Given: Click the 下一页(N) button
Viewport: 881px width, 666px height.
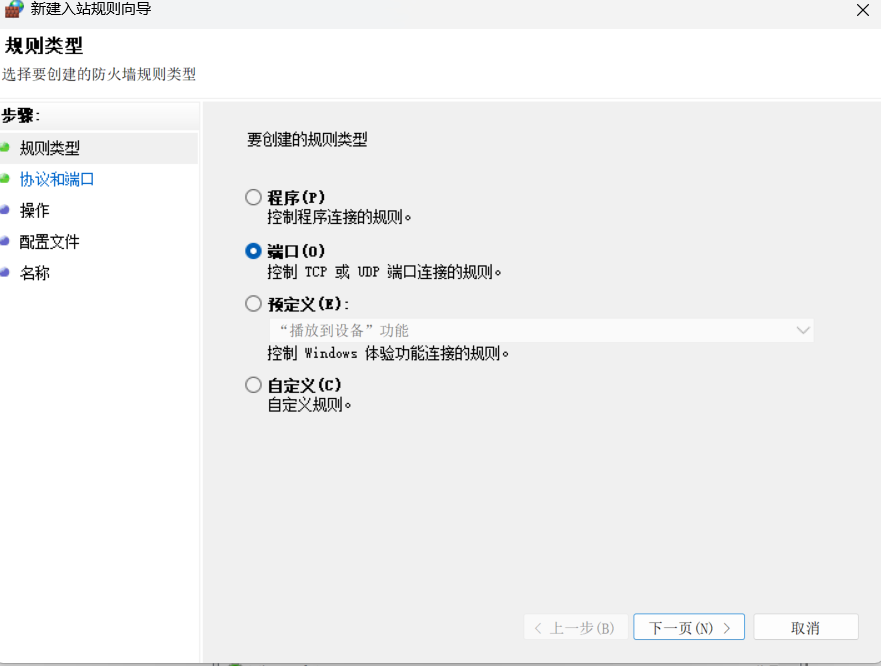Looking at the screenshot, I should click(x=688, y=627).
